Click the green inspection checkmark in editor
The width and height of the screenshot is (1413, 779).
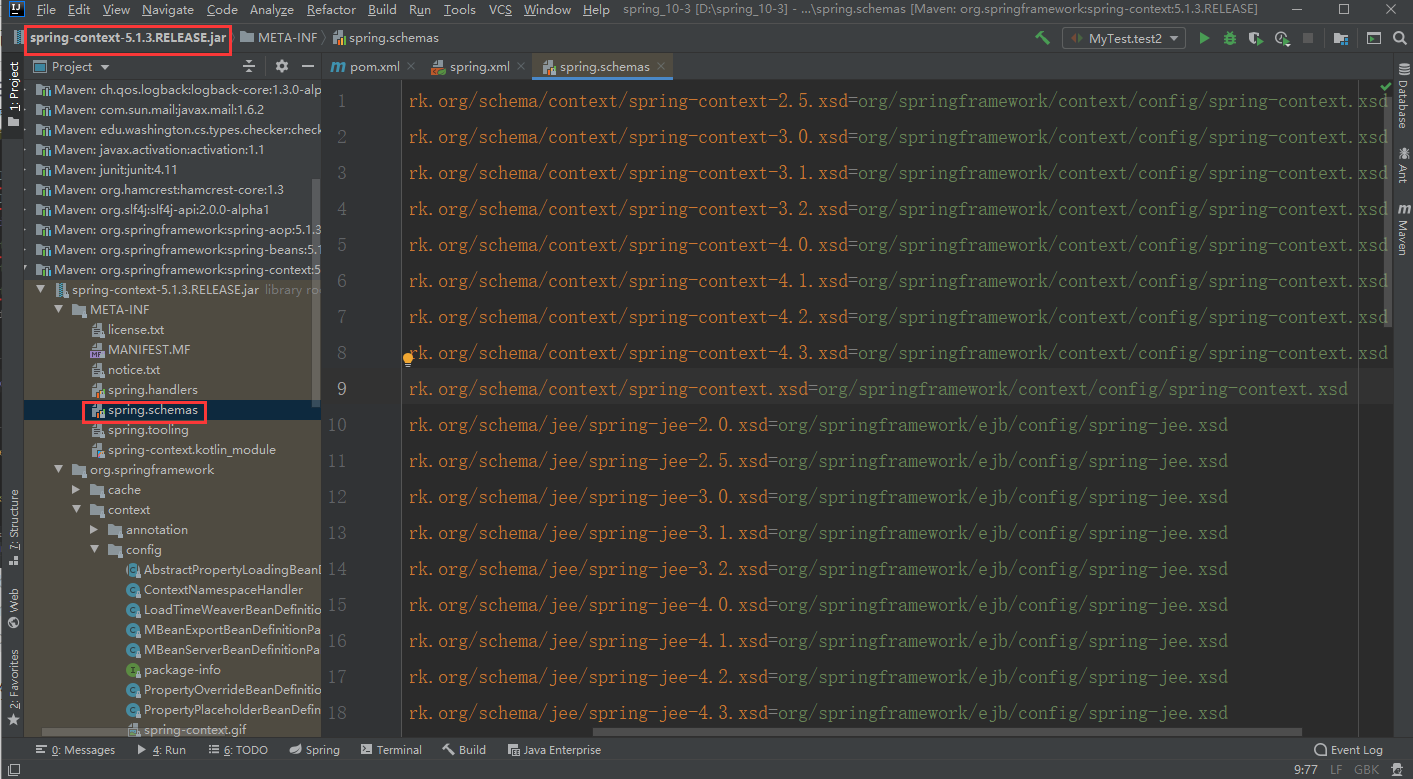click(x=1384, y=88)
